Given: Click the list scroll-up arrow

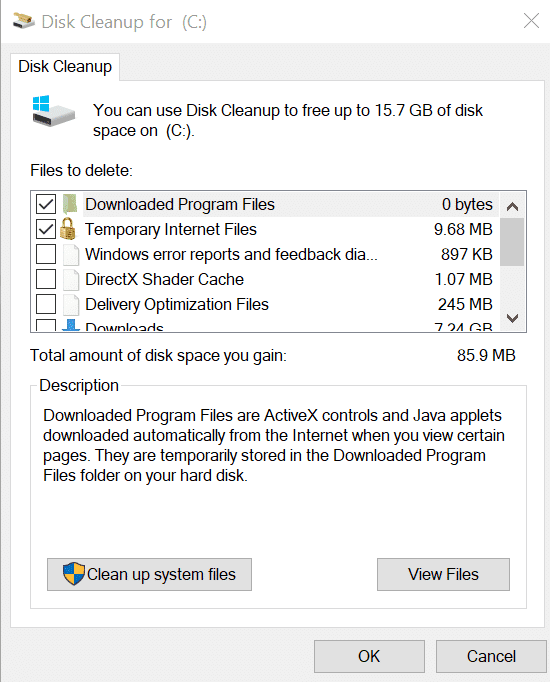Looking at the screenshot, I should [512, 206].
